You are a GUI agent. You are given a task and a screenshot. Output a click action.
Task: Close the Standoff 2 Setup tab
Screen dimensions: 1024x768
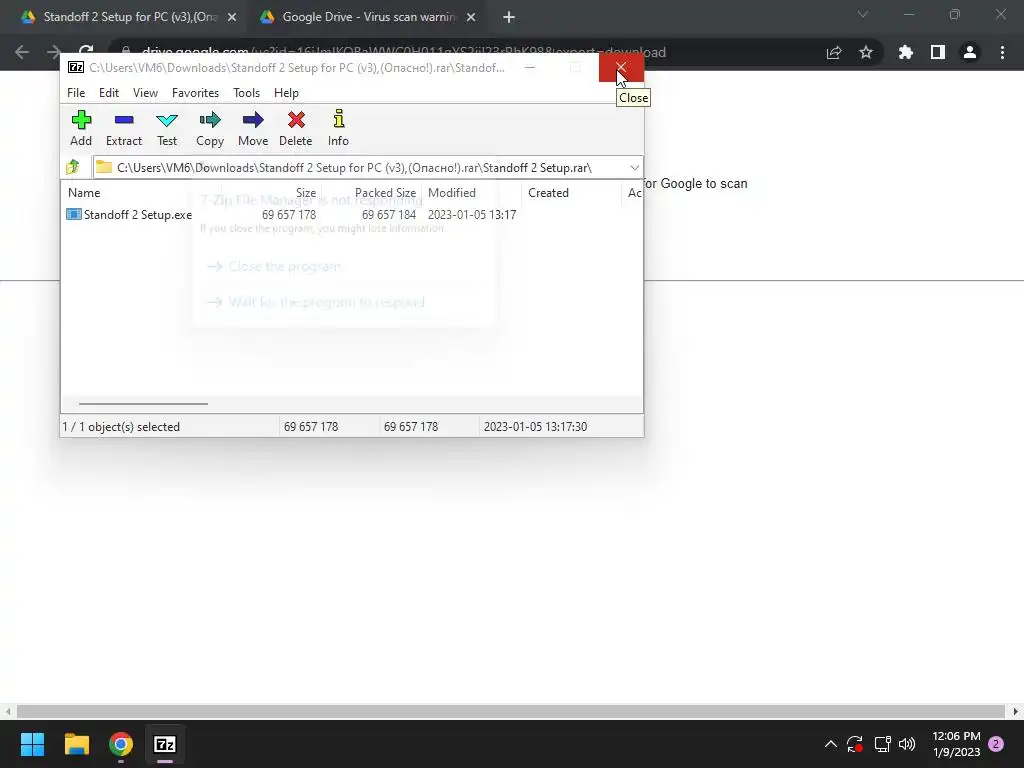(232, 18)
